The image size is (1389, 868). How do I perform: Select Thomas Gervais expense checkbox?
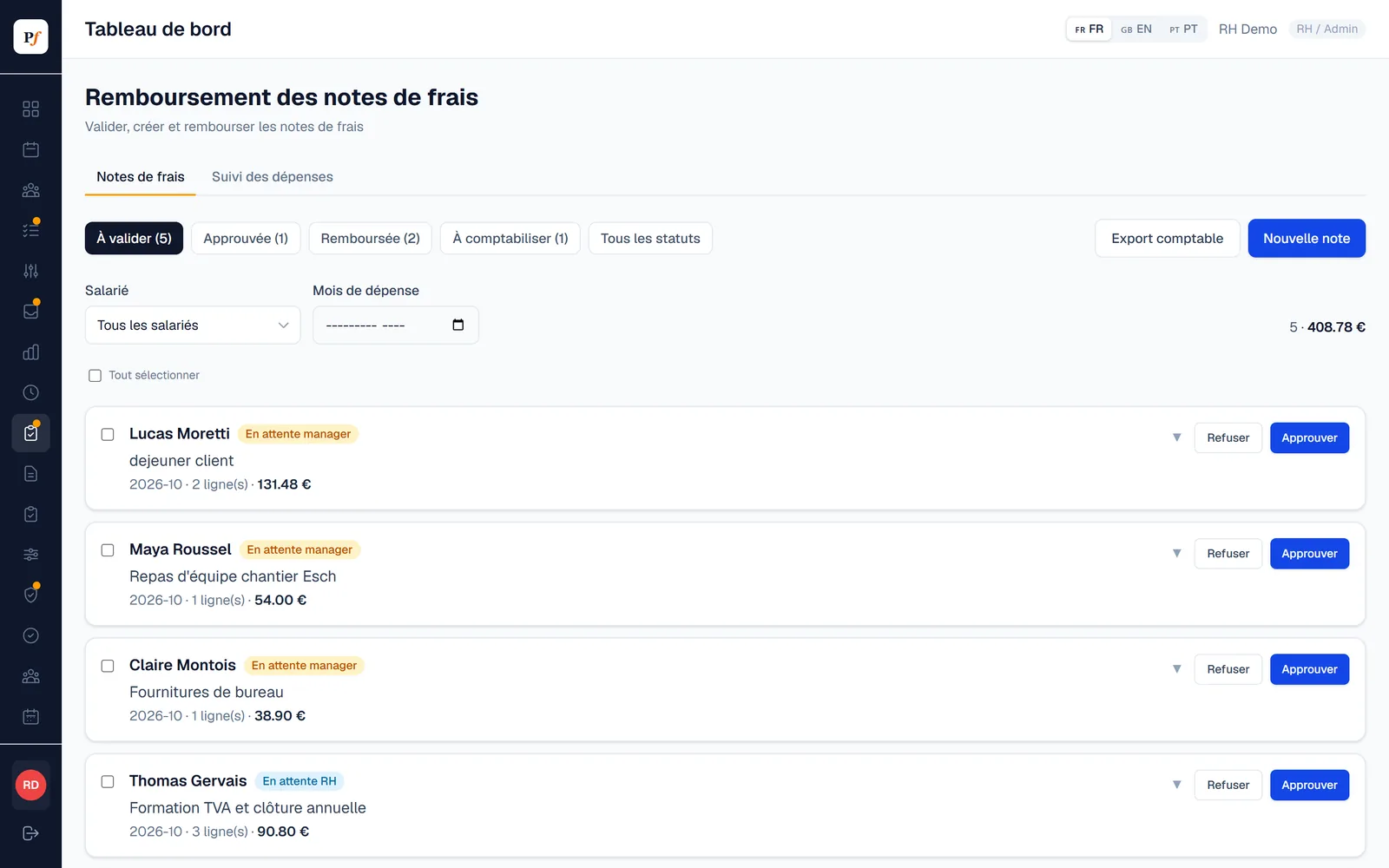click(x=108, y=781)
